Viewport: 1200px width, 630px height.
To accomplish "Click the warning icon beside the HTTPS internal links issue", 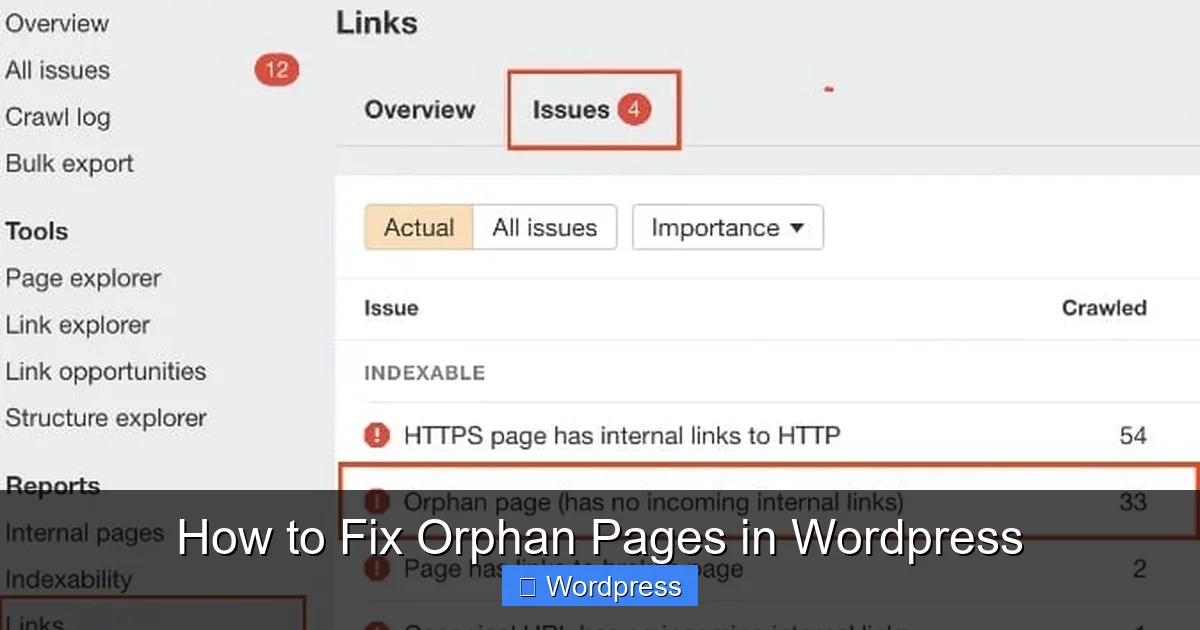I will [377, 435].
